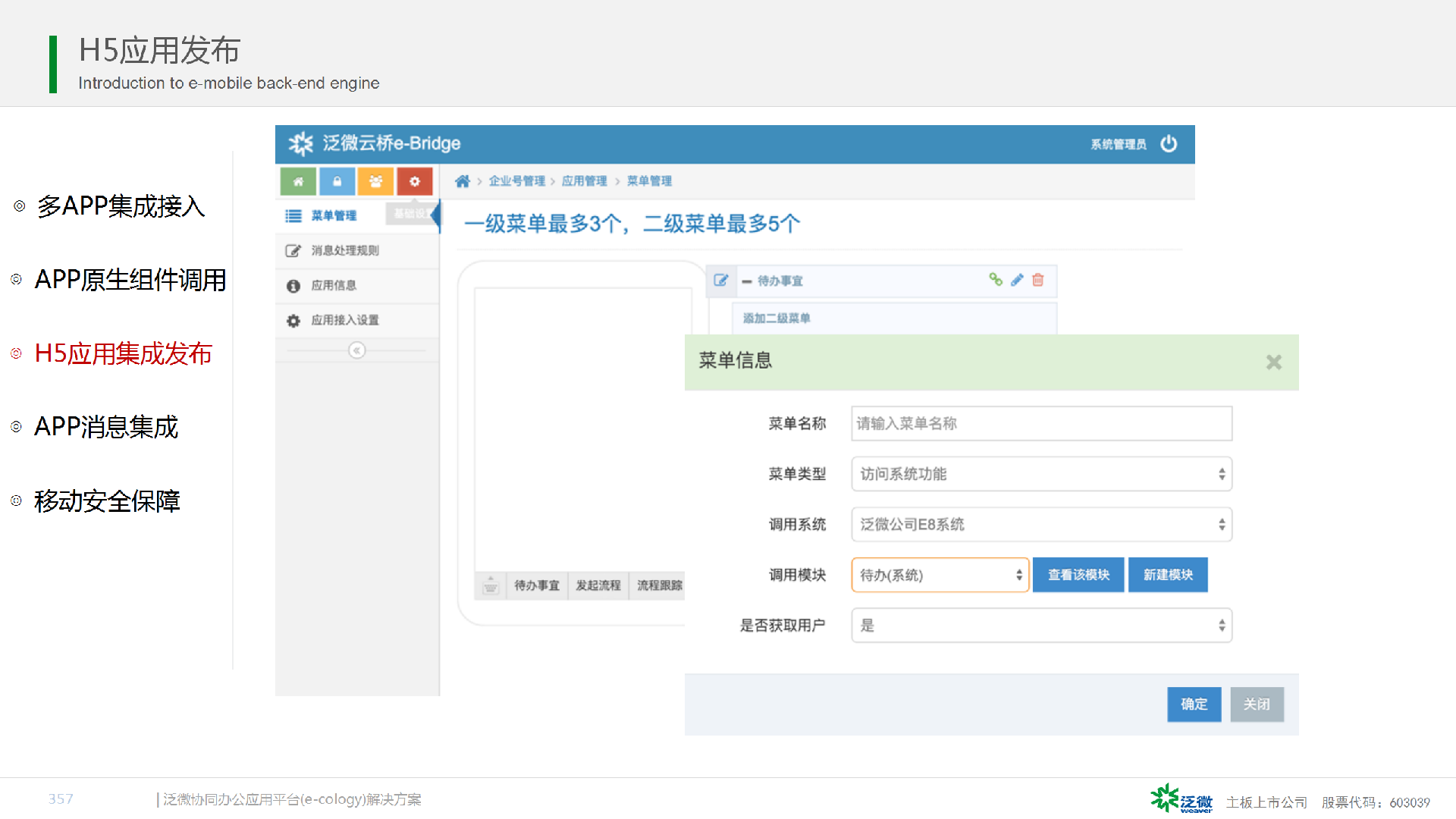Click 菜单管理 breadcrumb link
1456x819 pixels.
coord(649,181)
